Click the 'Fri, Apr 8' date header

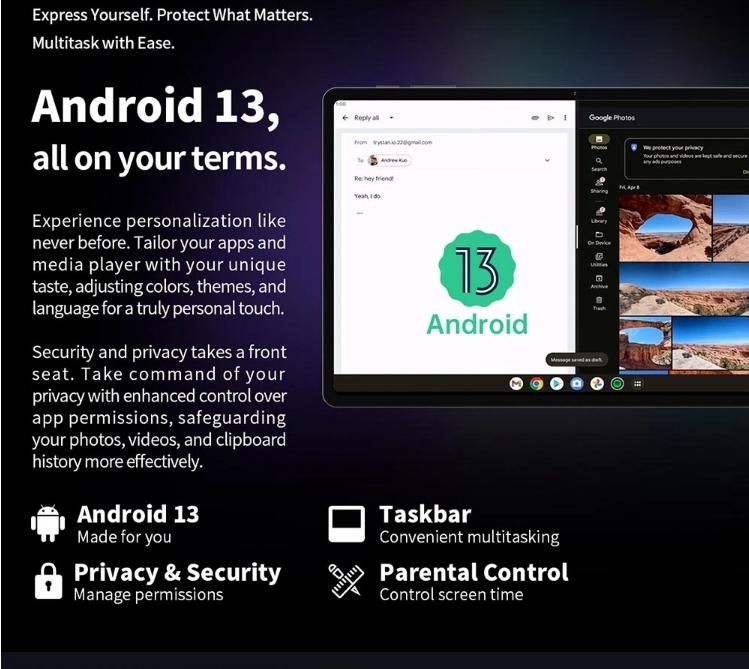(629, 187)
